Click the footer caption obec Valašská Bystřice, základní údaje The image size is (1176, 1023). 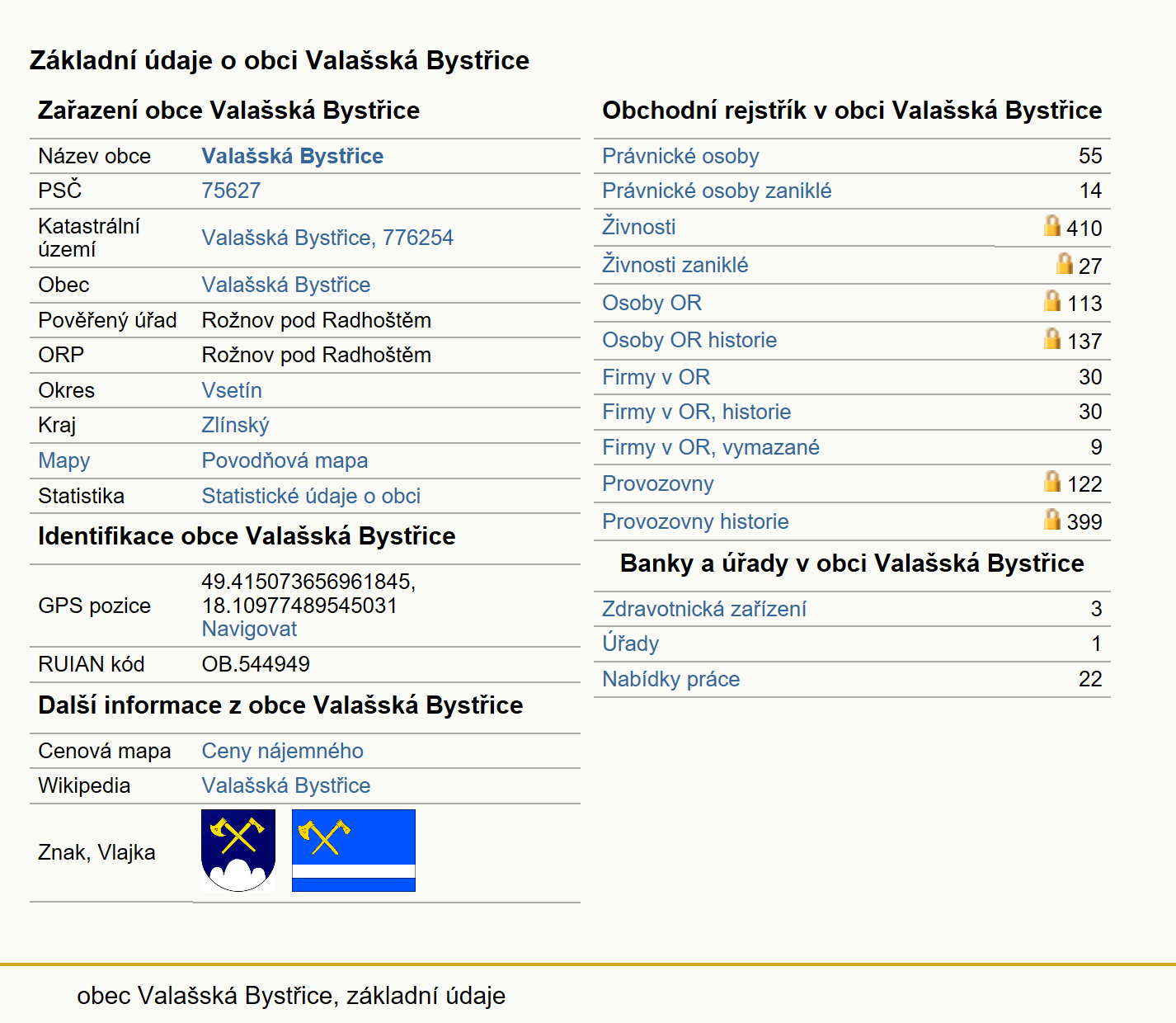point(291,996)
